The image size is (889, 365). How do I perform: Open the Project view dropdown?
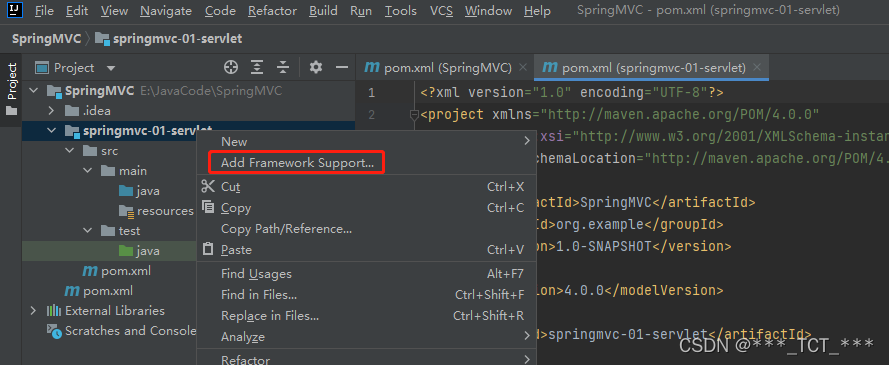tap(111, 69)
